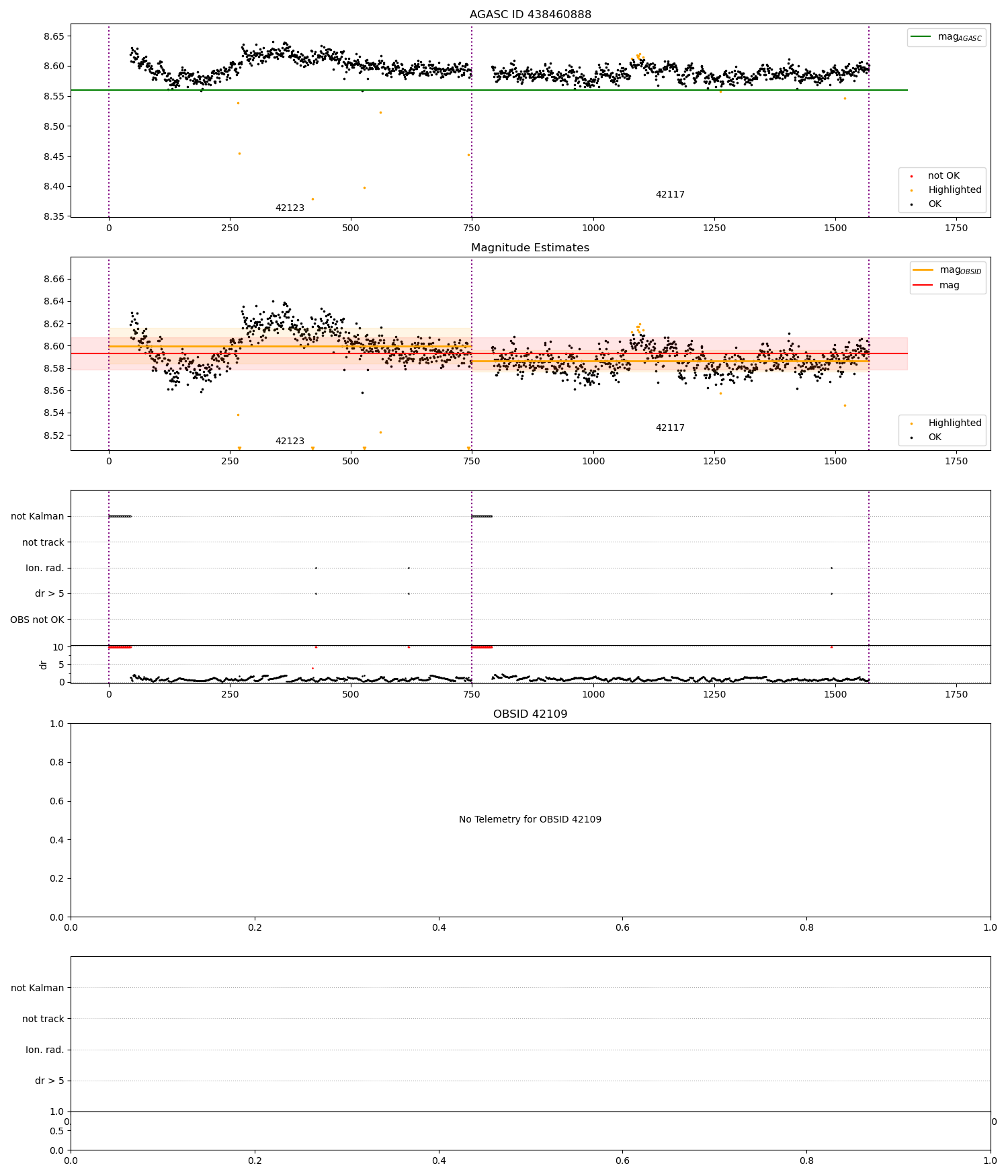Click the "8.64" y-axis tick label
This screenshot has width=1008, height=1176.
coord(52,302)
